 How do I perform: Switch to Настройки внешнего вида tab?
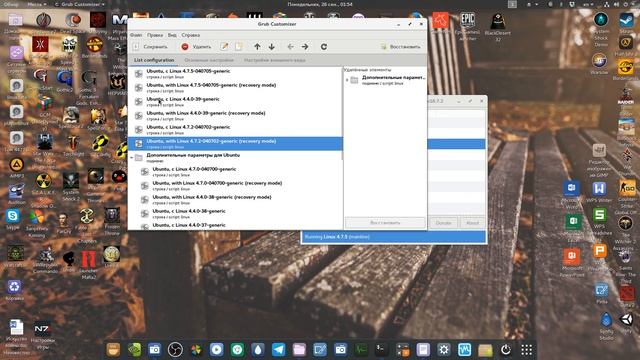click(275, 60)
